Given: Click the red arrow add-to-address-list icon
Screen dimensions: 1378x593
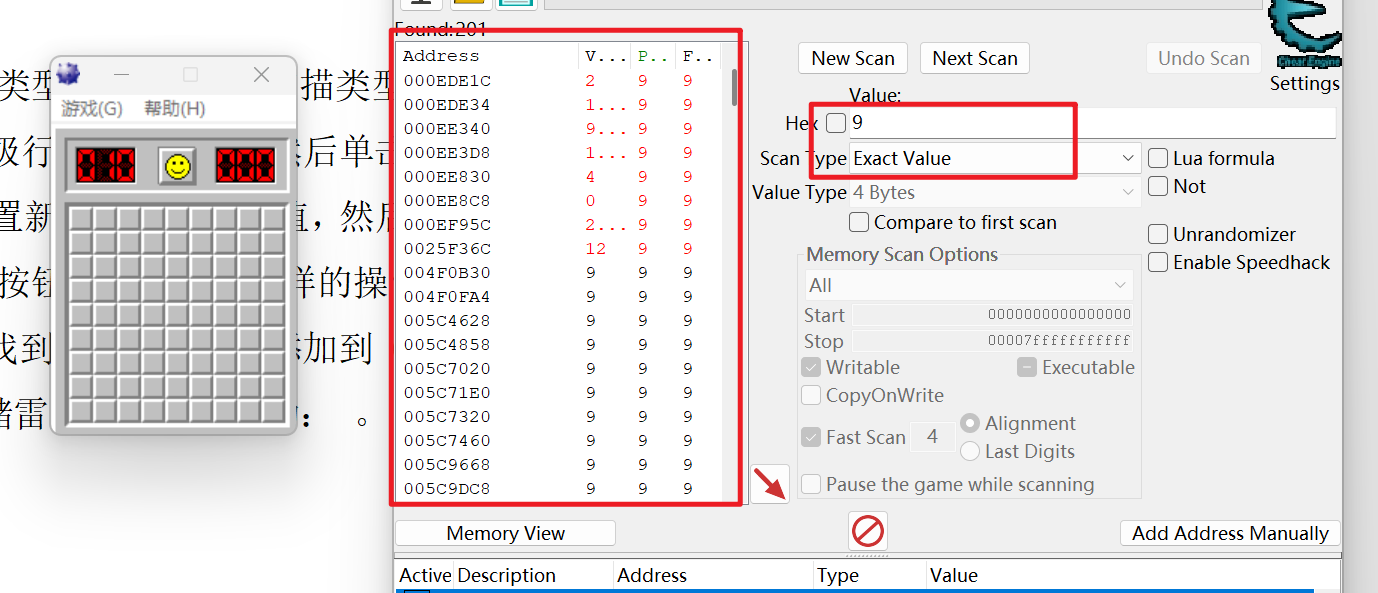Looking at the screenshot, I should click(x=770, y=484).
